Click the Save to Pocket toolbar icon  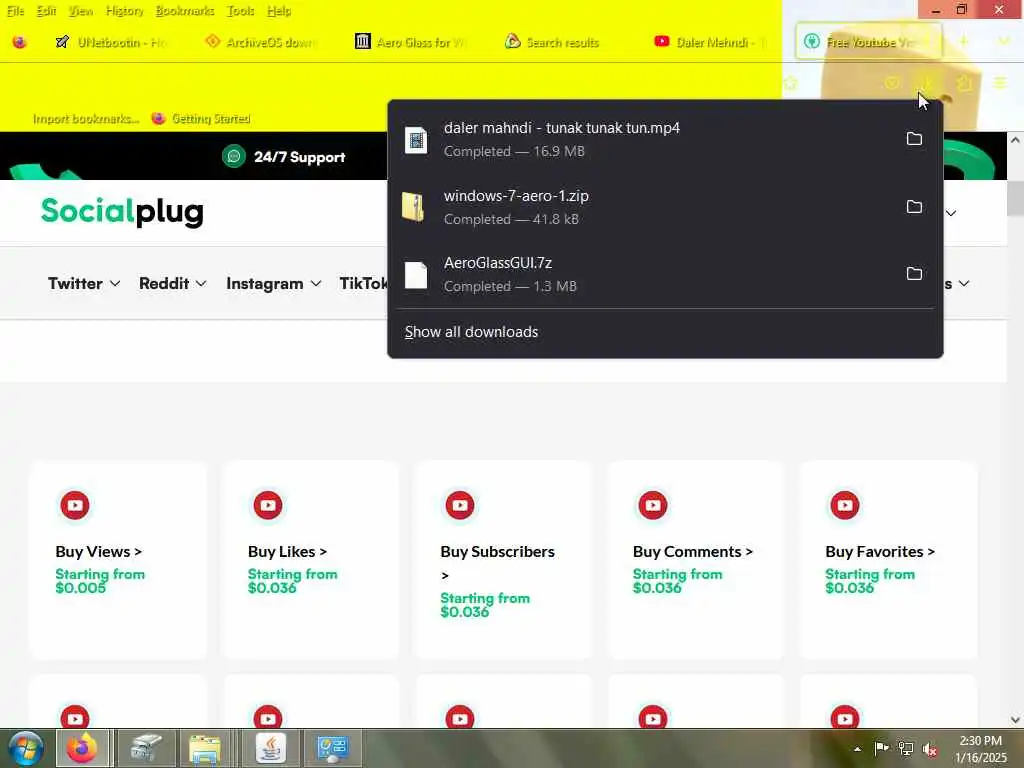tap(891, 83)
